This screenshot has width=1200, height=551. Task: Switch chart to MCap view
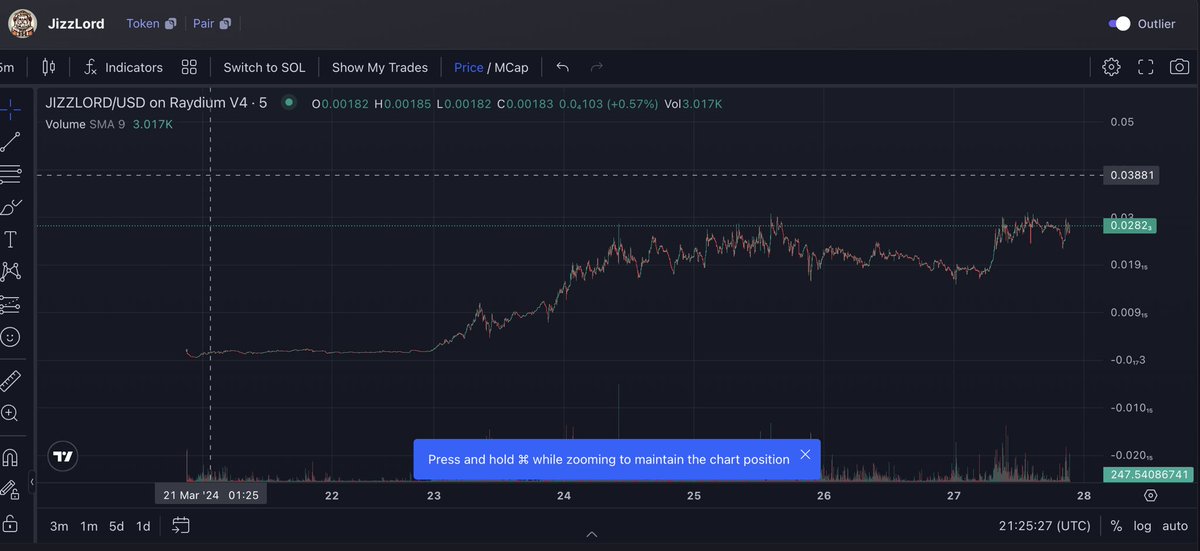[513, 67]
